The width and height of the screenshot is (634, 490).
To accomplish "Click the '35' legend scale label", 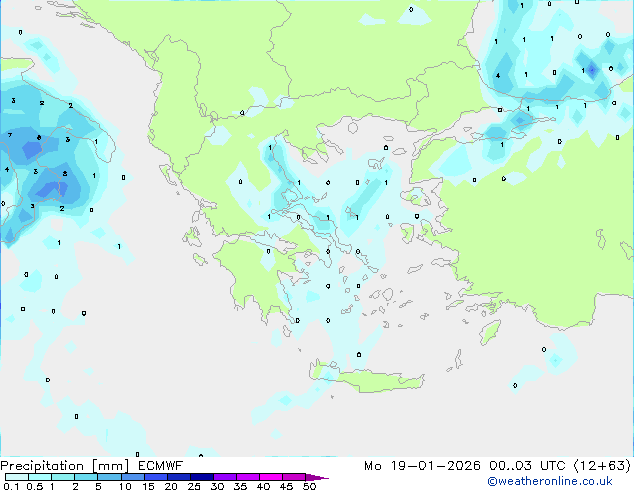I will (x=240, y=486).
